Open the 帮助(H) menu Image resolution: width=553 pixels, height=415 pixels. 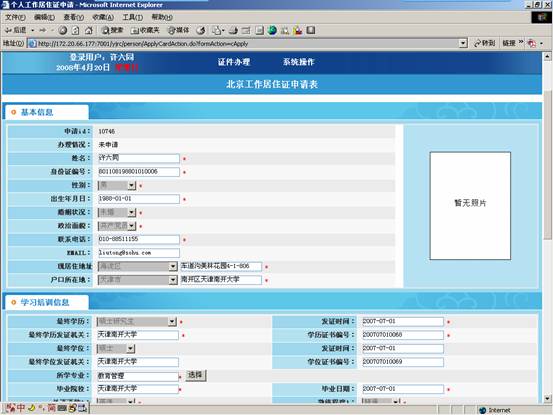click(x=162, y=17)
